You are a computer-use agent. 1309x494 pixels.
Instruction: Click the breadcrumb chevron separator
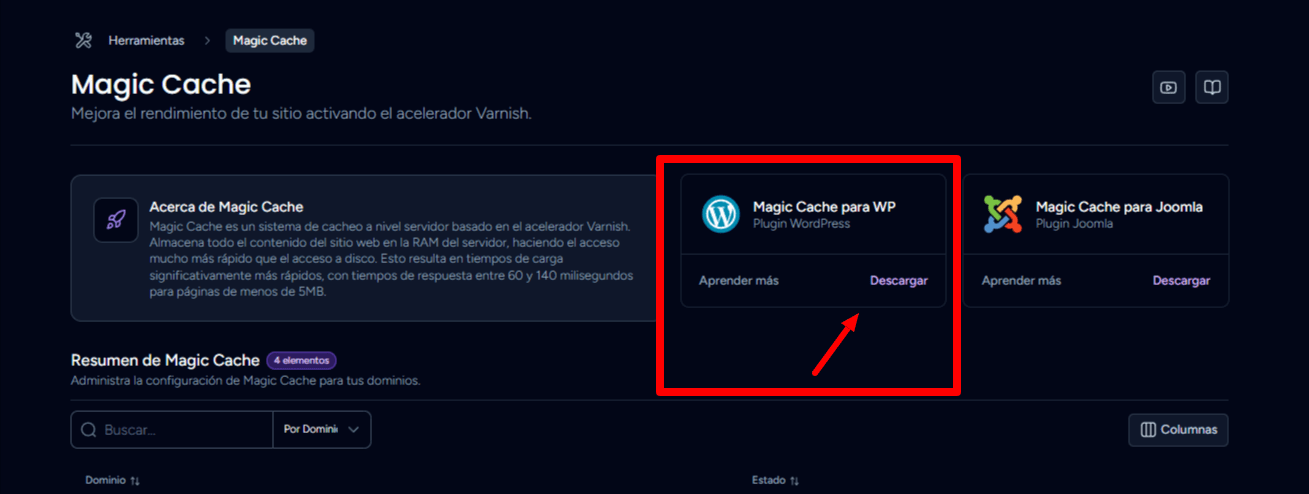pos(207,41)
